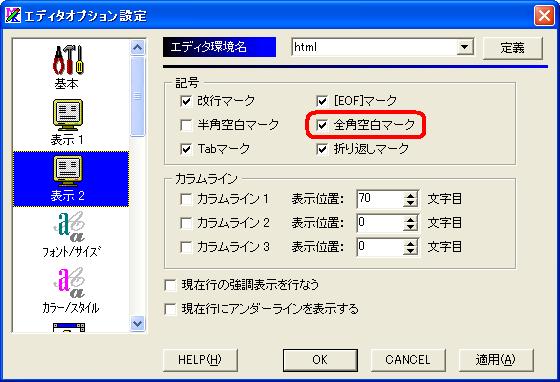Select the 表示 1 monitor icon
The height and width of the screenshot is (382, 560).
point(68,115)
